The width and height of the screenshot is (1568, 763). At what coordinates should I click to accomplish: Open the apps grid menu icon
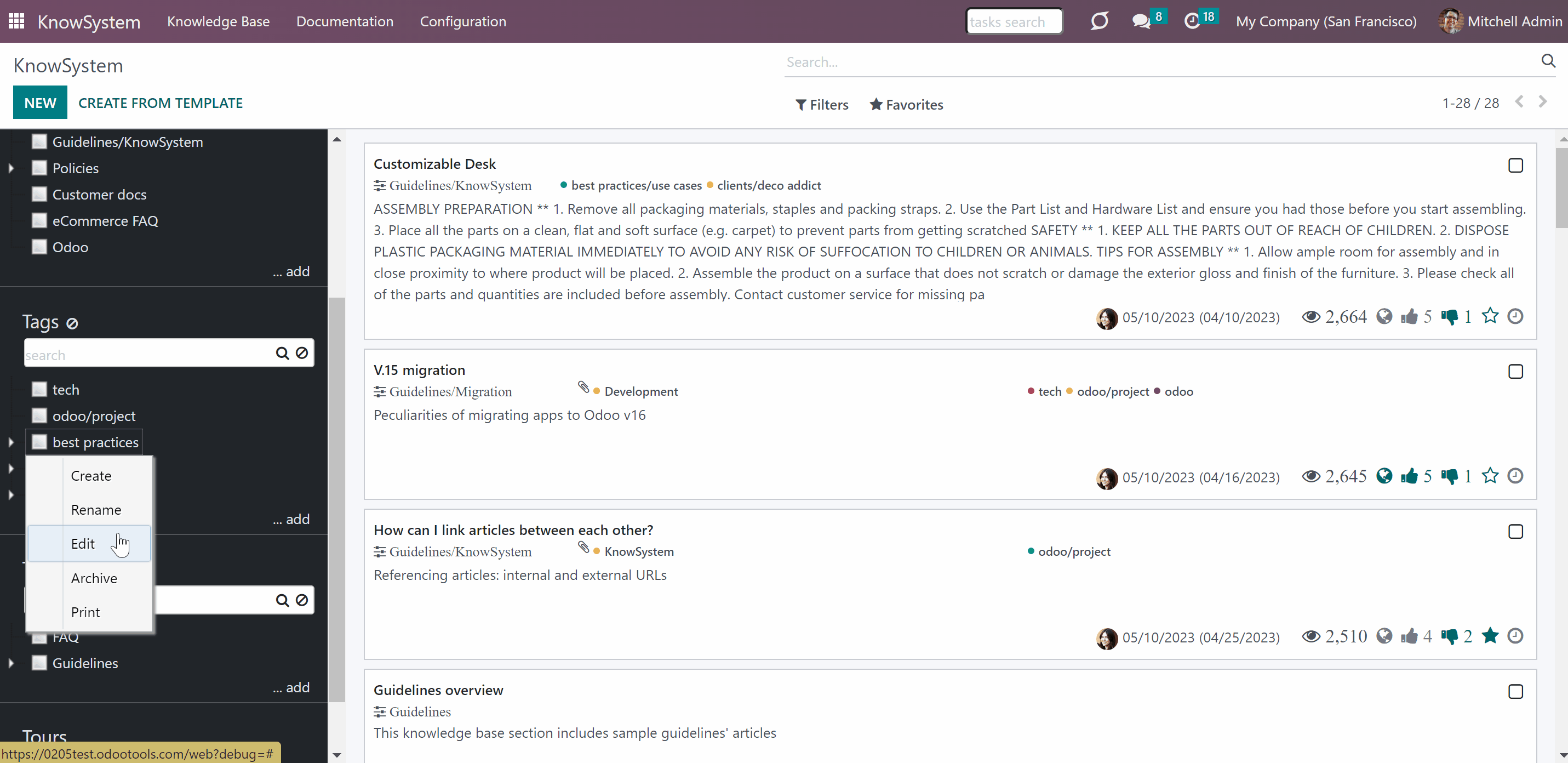coord(16,21)
